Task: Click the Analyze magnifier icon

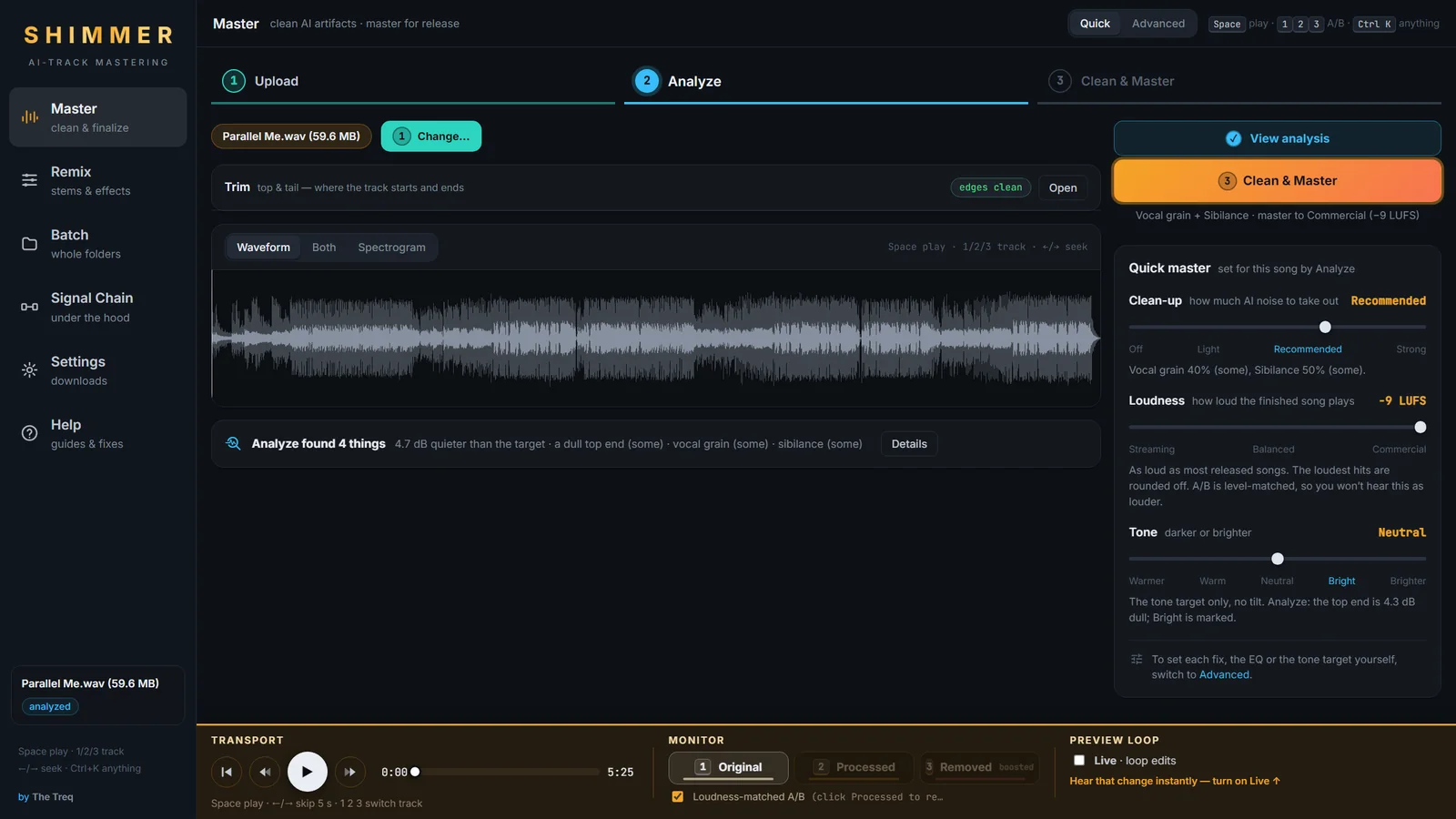Action: (233, 443)
